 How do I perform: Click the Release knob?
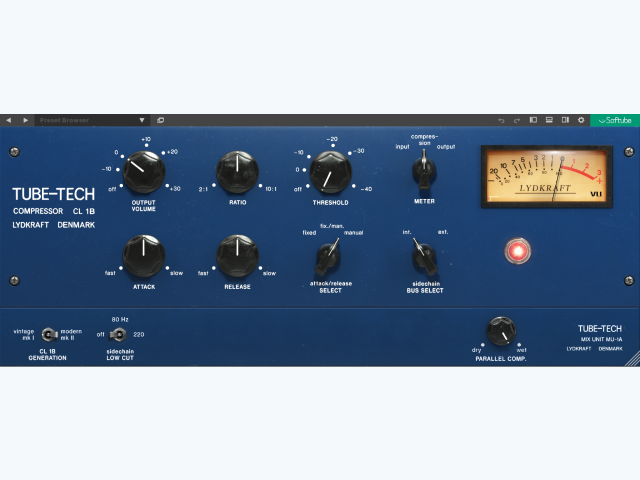(x=237, y=256)
